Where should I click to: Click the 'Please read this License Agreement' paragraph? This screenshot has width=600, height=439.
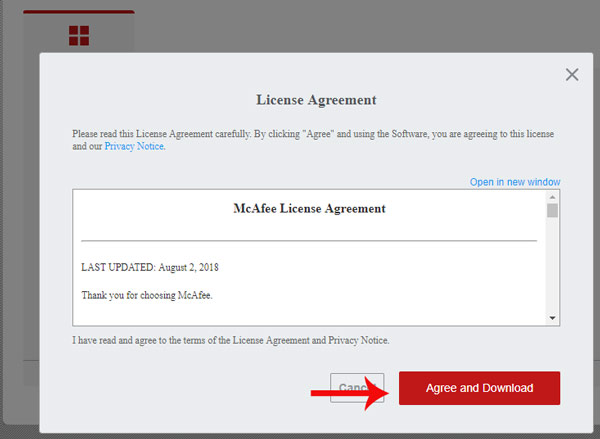click(313, 140)
